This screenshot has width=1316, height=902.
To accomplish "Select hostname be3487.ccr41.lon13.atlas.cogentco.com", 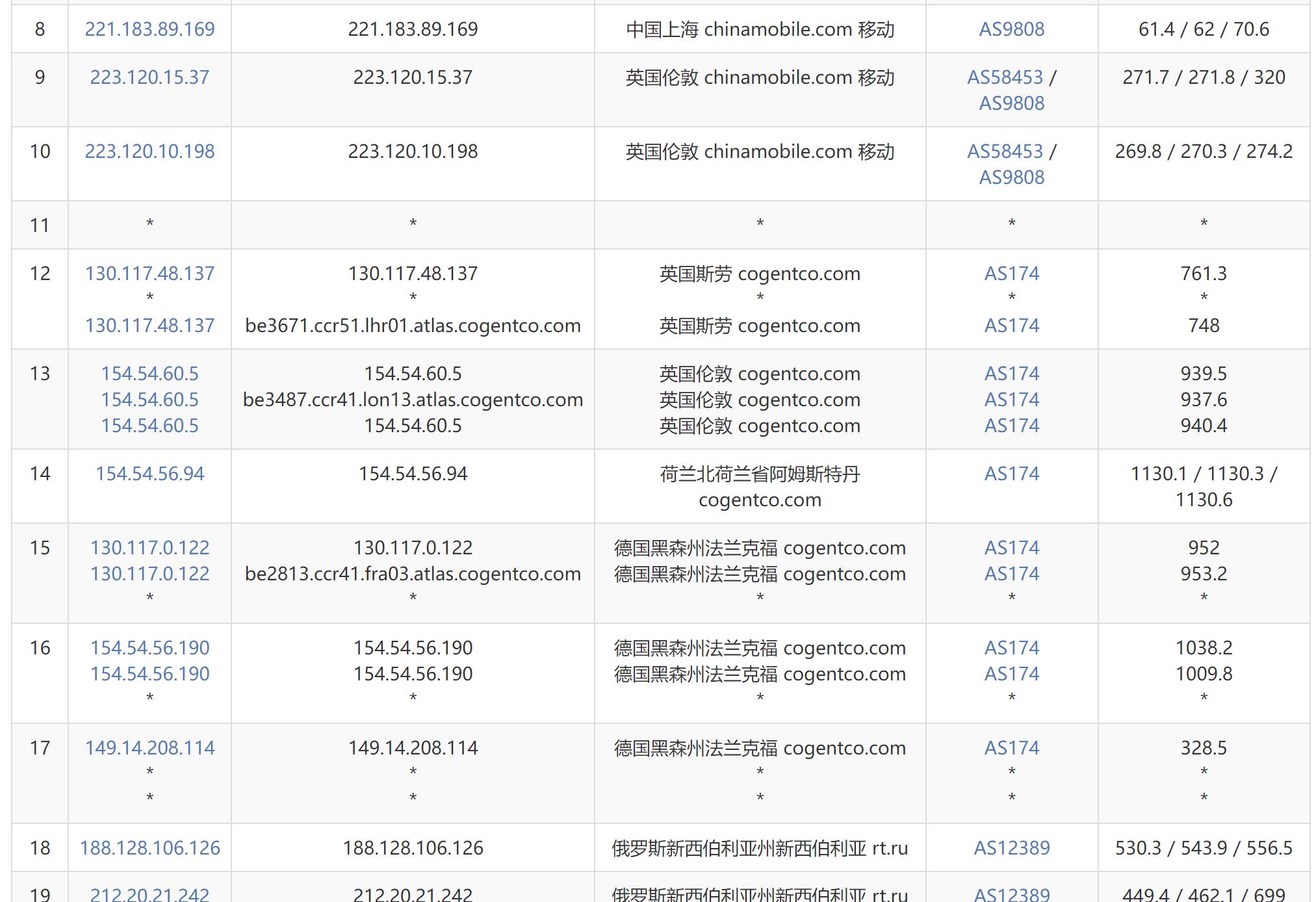I will pos(413,400).
